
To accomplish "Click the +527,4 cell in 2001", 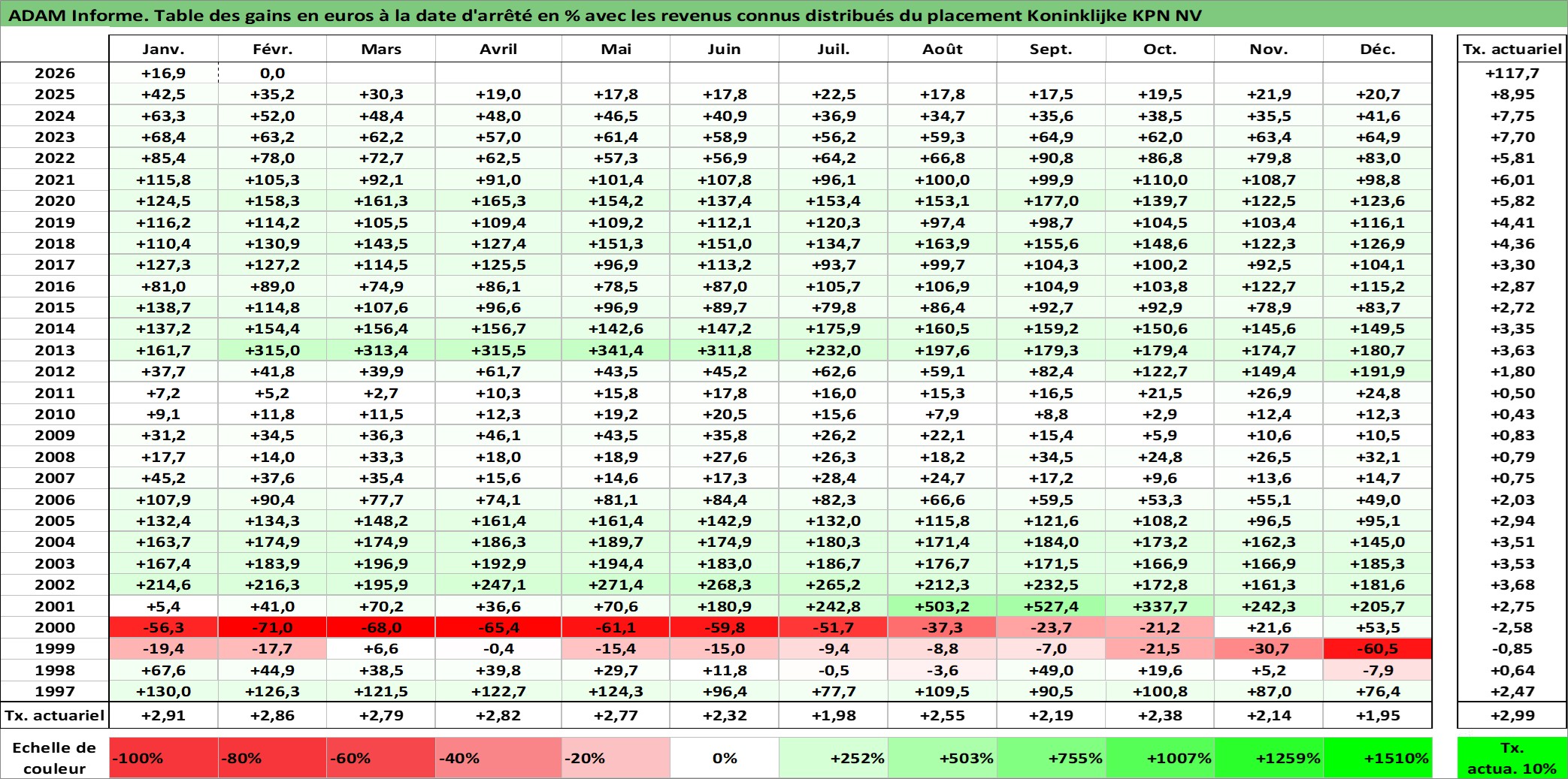I will [x=1051, y=606].
